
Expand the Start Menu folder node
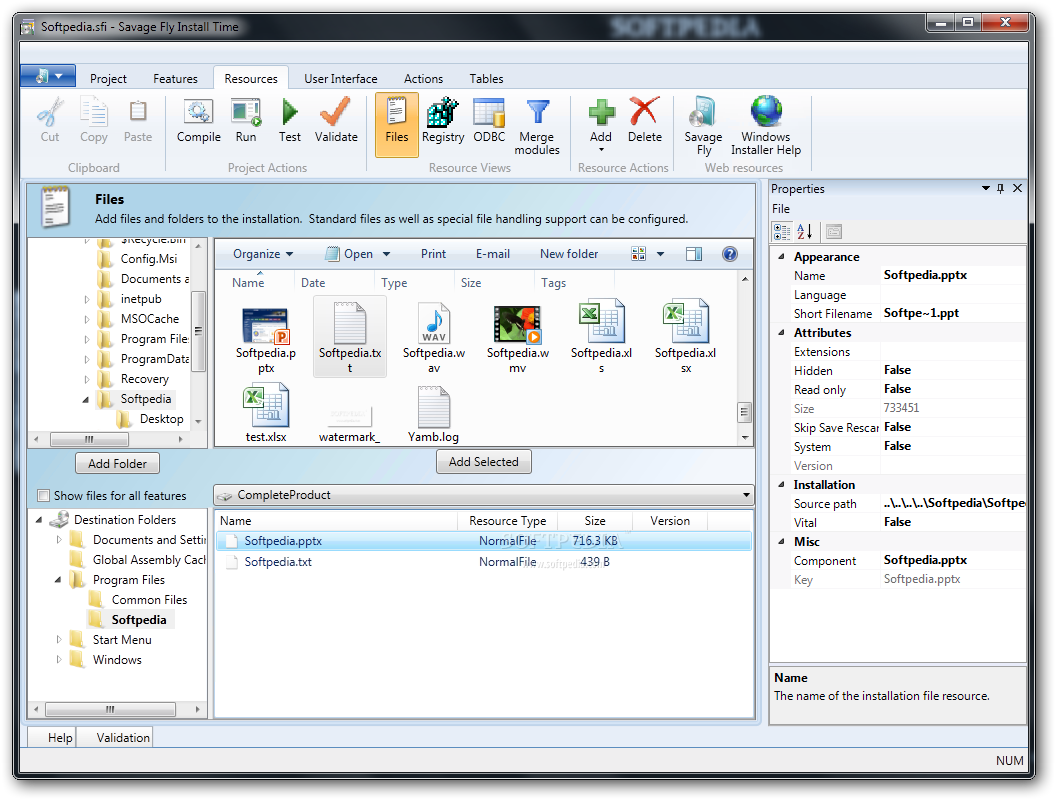[59, 640]
